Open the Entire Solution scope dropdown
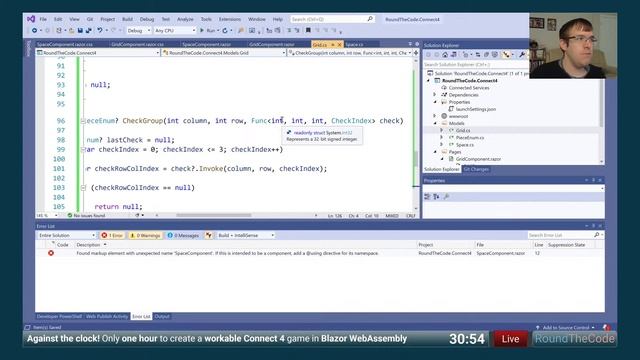Screen dimensions: 640x360 (67, 236)
